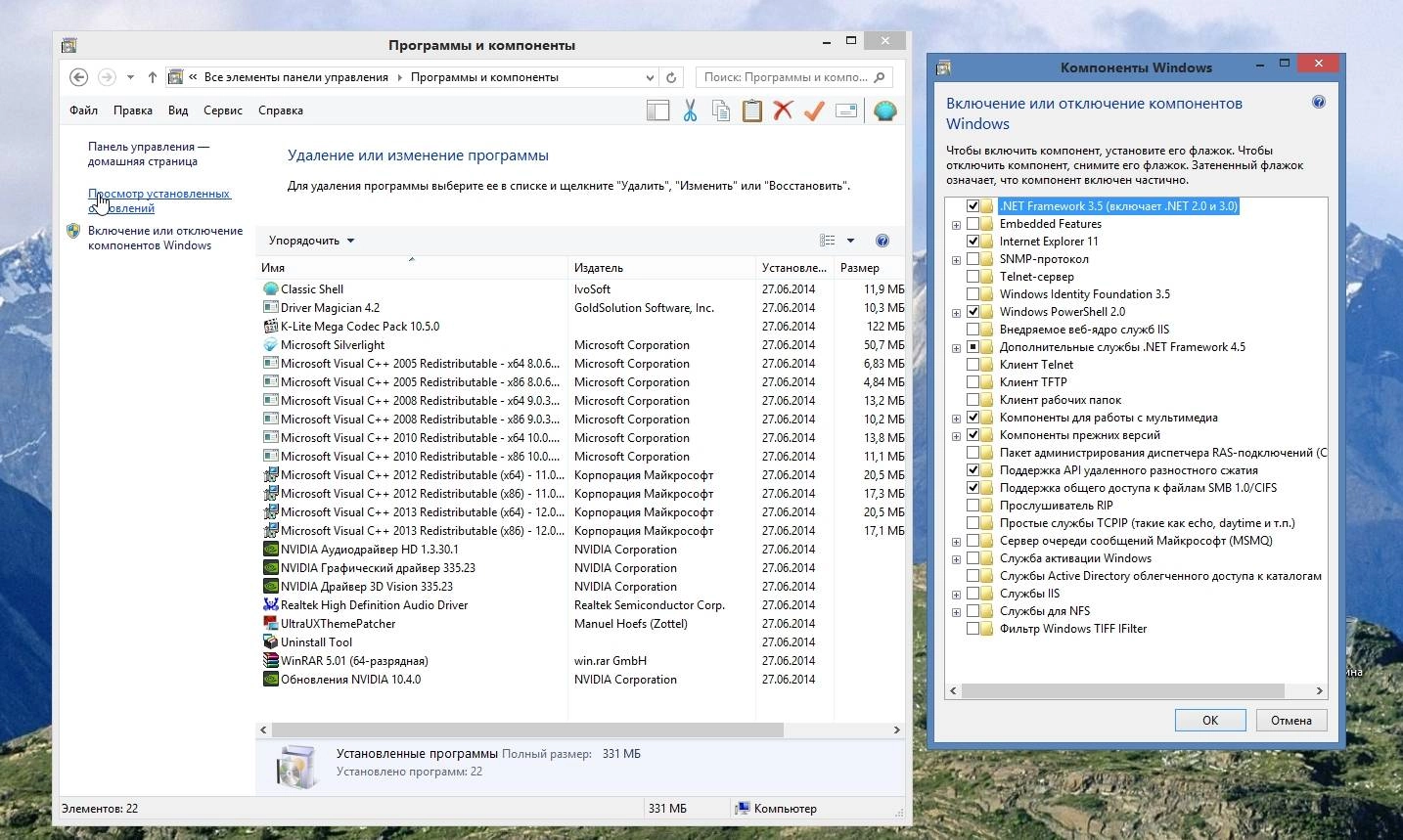The width and height of the screenshot is (1403, 840).
Task: Check Фильтр Windows TIFF IFilter
Action: pos(973,629)
